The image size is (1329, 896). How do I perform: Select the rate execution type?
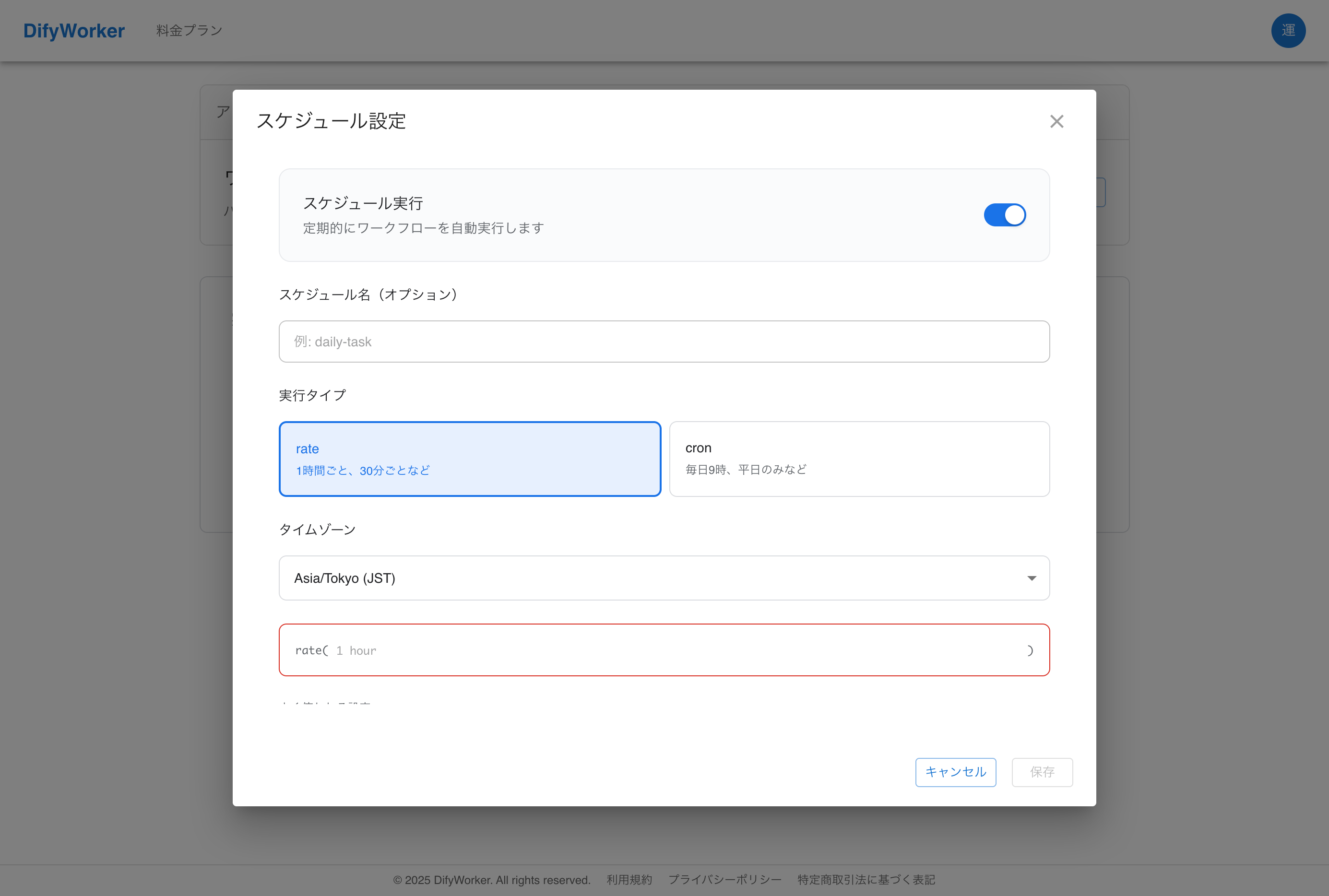(x=469, y=458)
